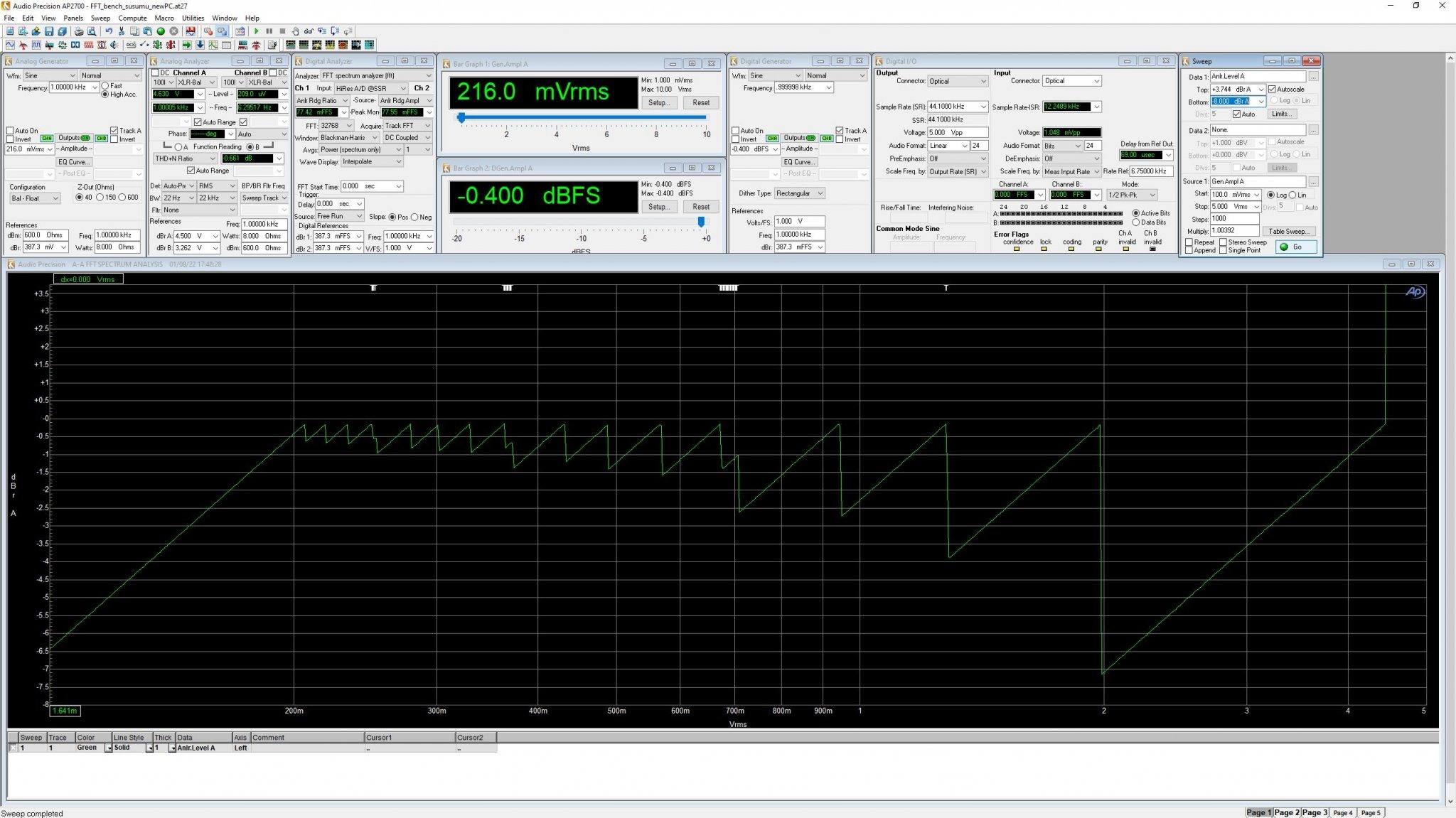Click Reset in Bar Graph 1

click(x=701, y=102)
